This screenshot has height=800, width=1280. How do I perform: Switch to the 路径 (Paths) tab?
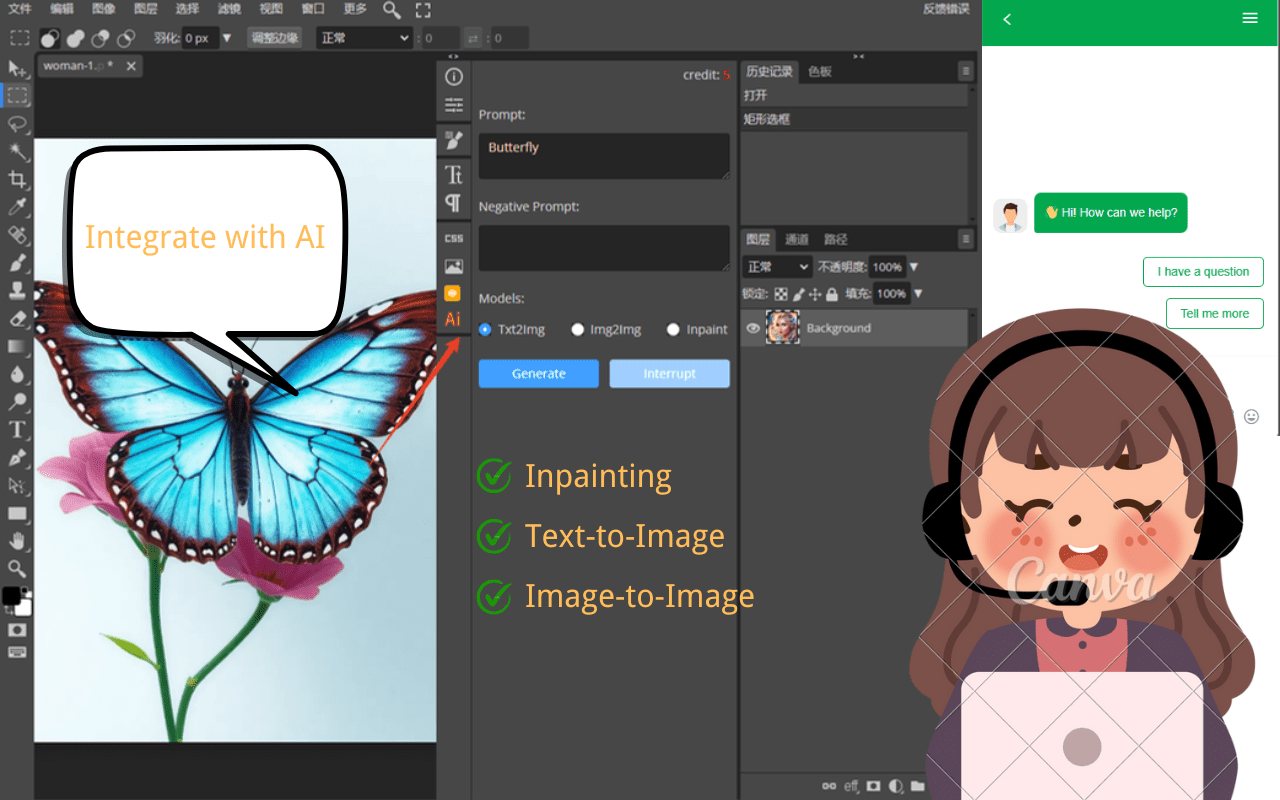(836, 239)
